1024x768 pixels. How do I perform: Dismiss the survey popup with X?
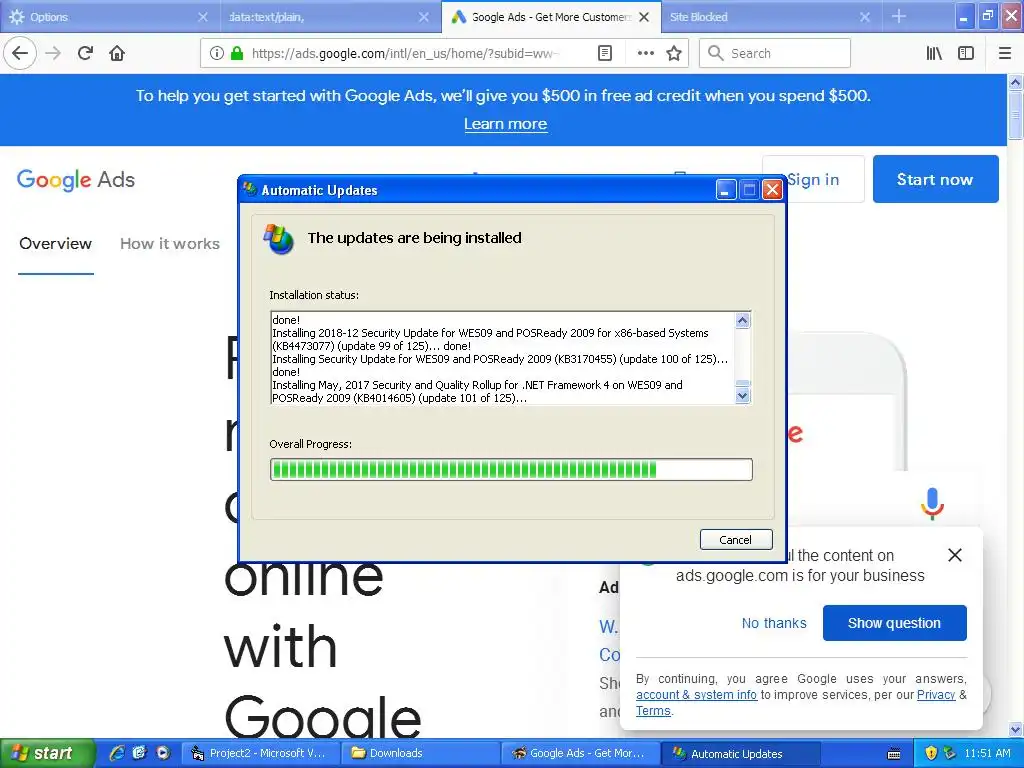[x=955, y=555]
